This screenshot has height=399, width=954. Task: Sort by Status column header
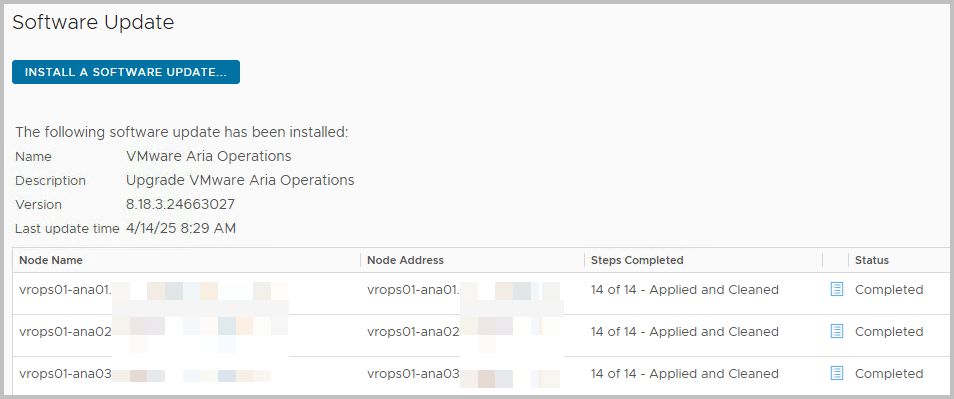pos(872,260)
